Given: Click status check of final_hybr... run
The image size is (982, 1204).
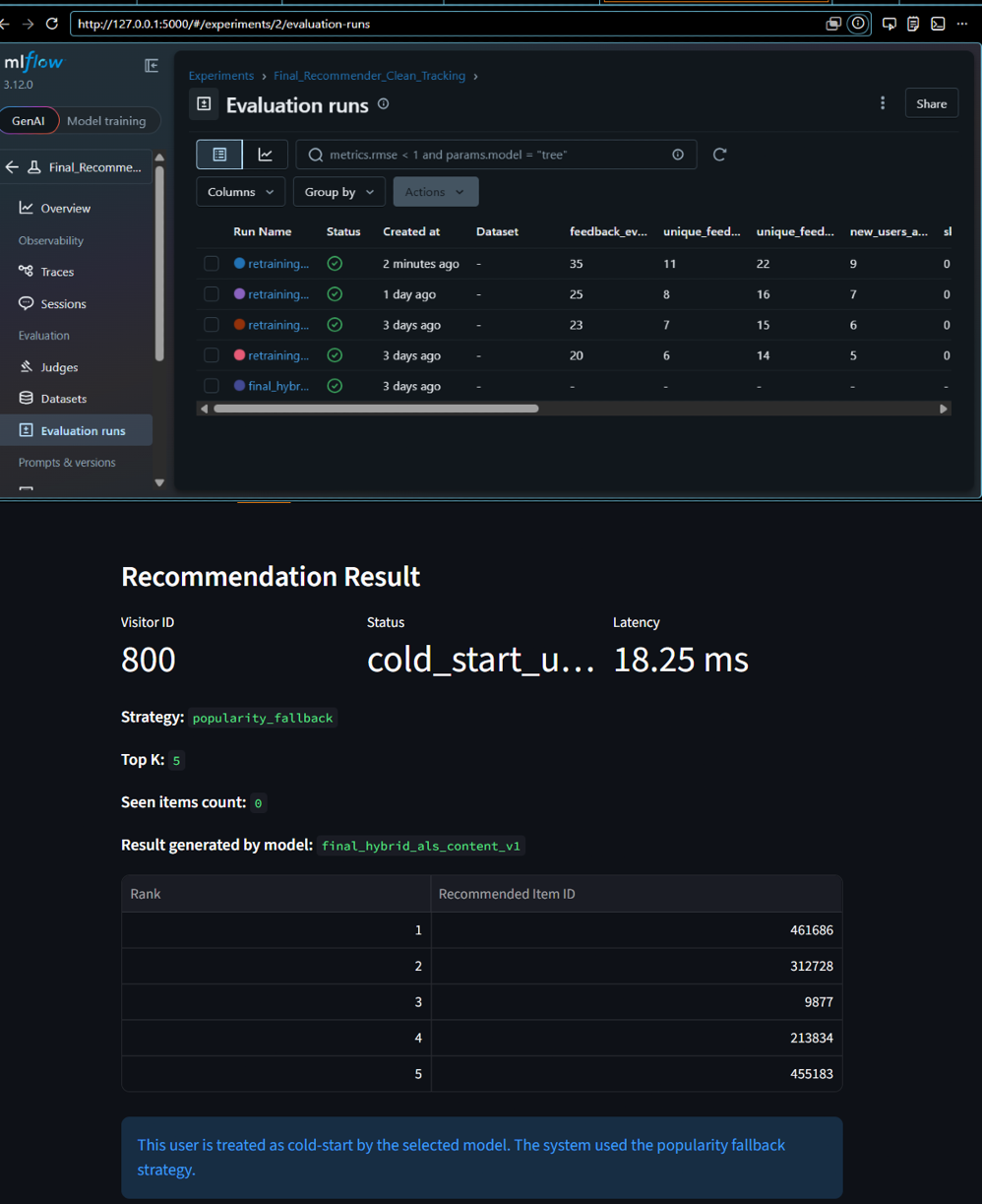Looking at the screenshot, I should [x=335, y=386].
